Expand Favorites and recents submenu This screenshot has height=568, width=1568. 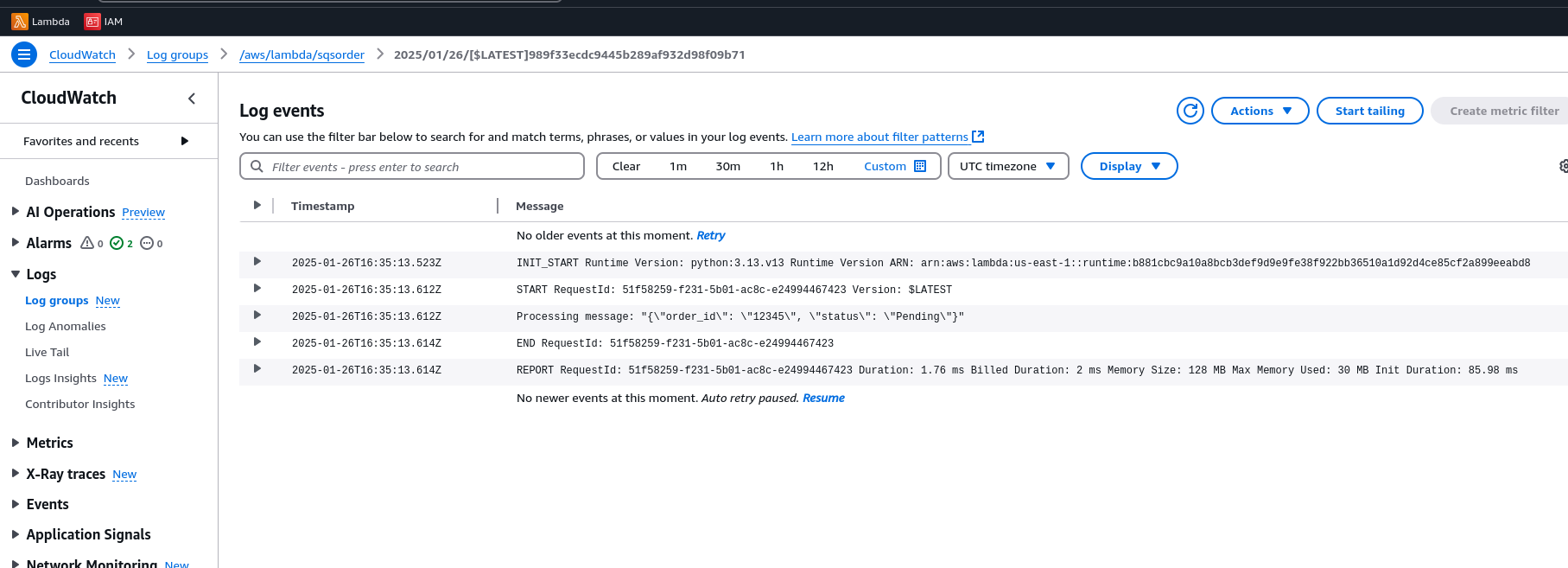tap(184, 141)
